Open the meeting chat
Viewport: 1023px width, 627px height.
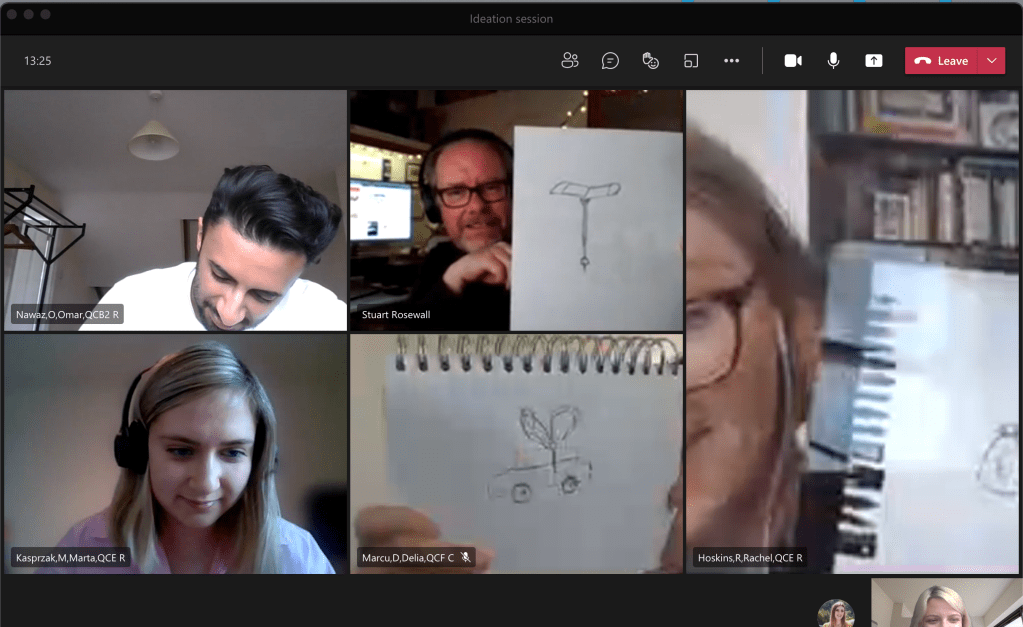tap(610, 61)
